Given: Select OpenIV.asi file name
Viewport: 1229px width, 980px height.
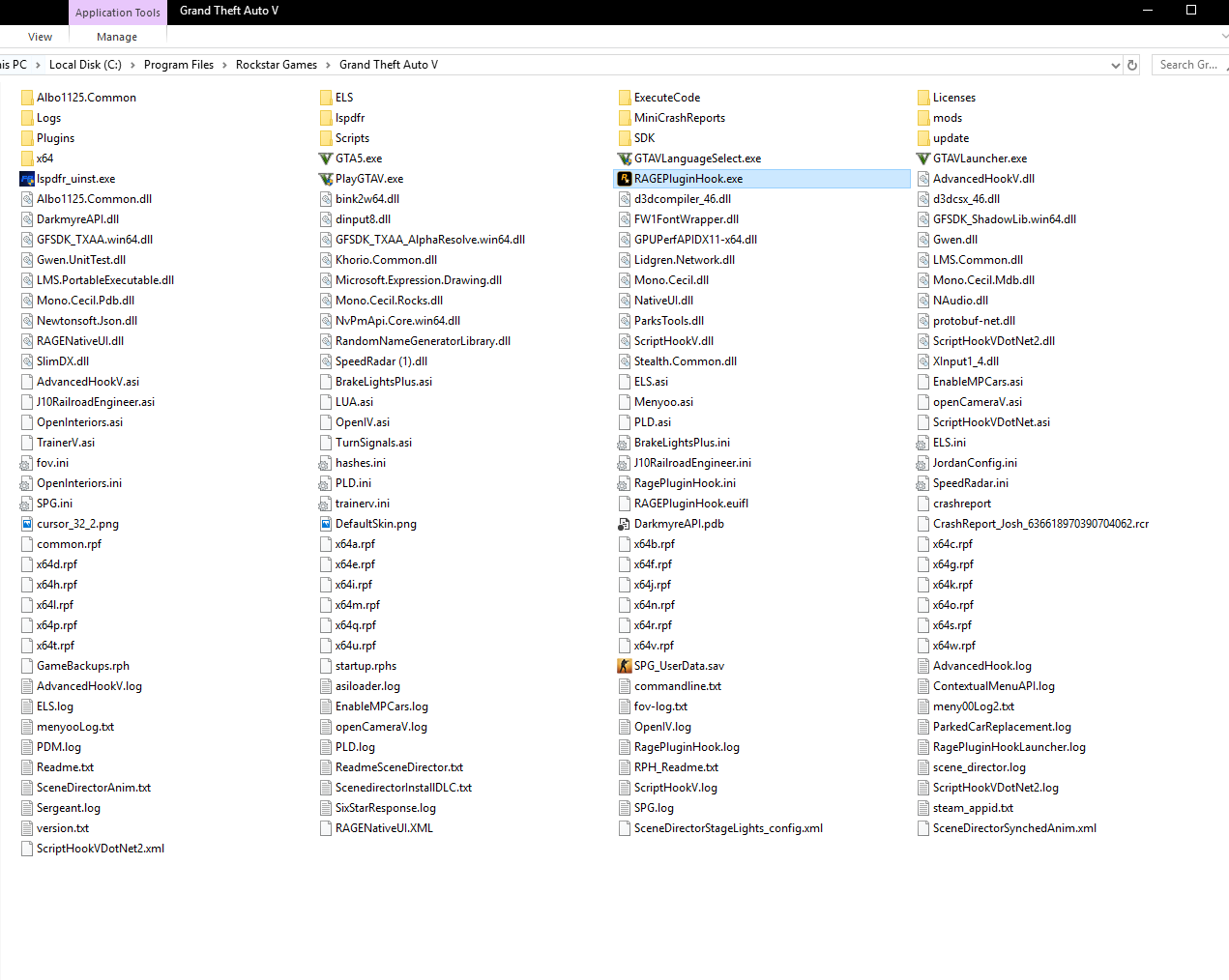Looking at the screenshot, I should (363, 422).
